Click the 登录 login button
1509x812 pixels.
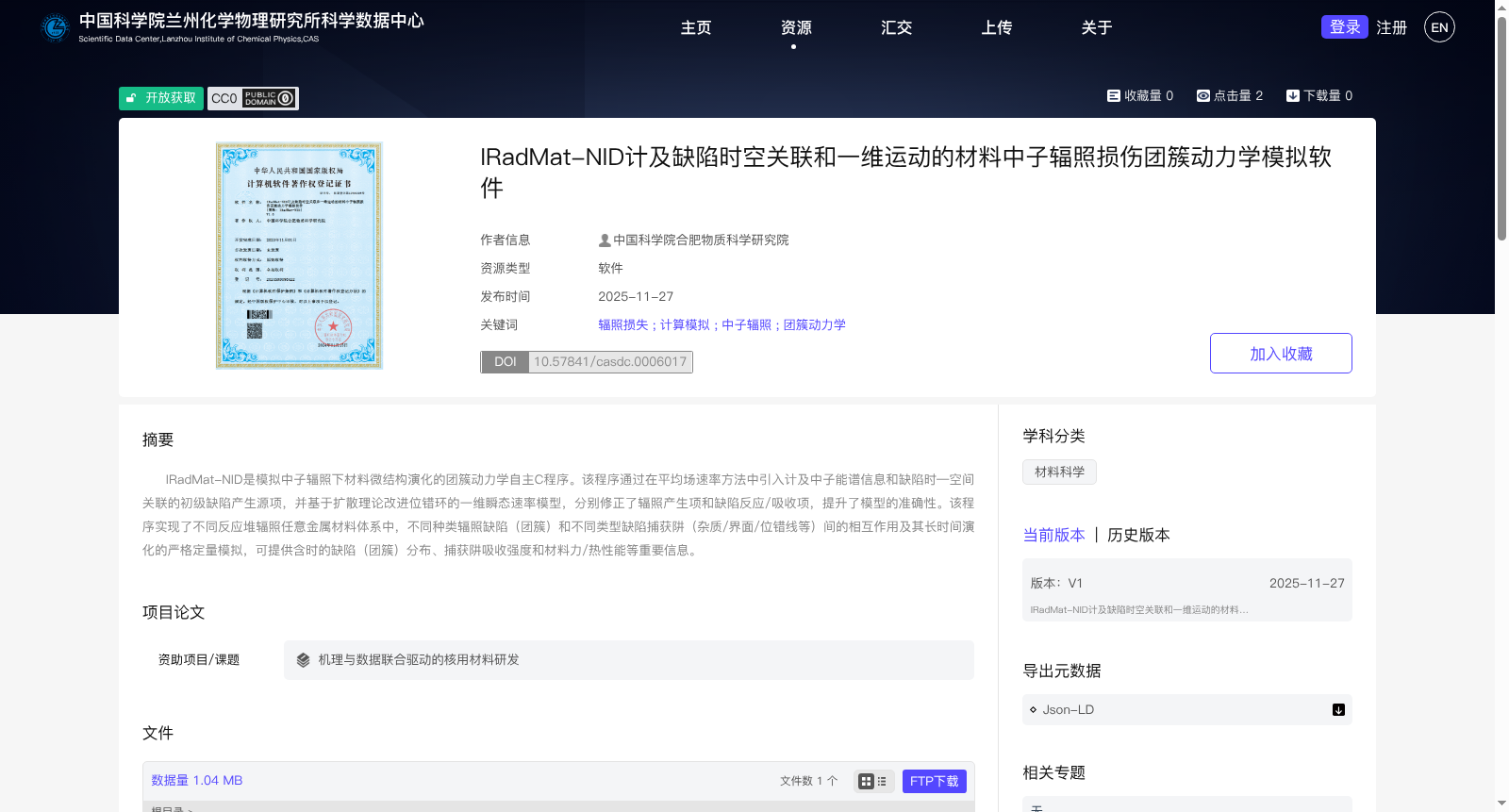click(1345, 27)
